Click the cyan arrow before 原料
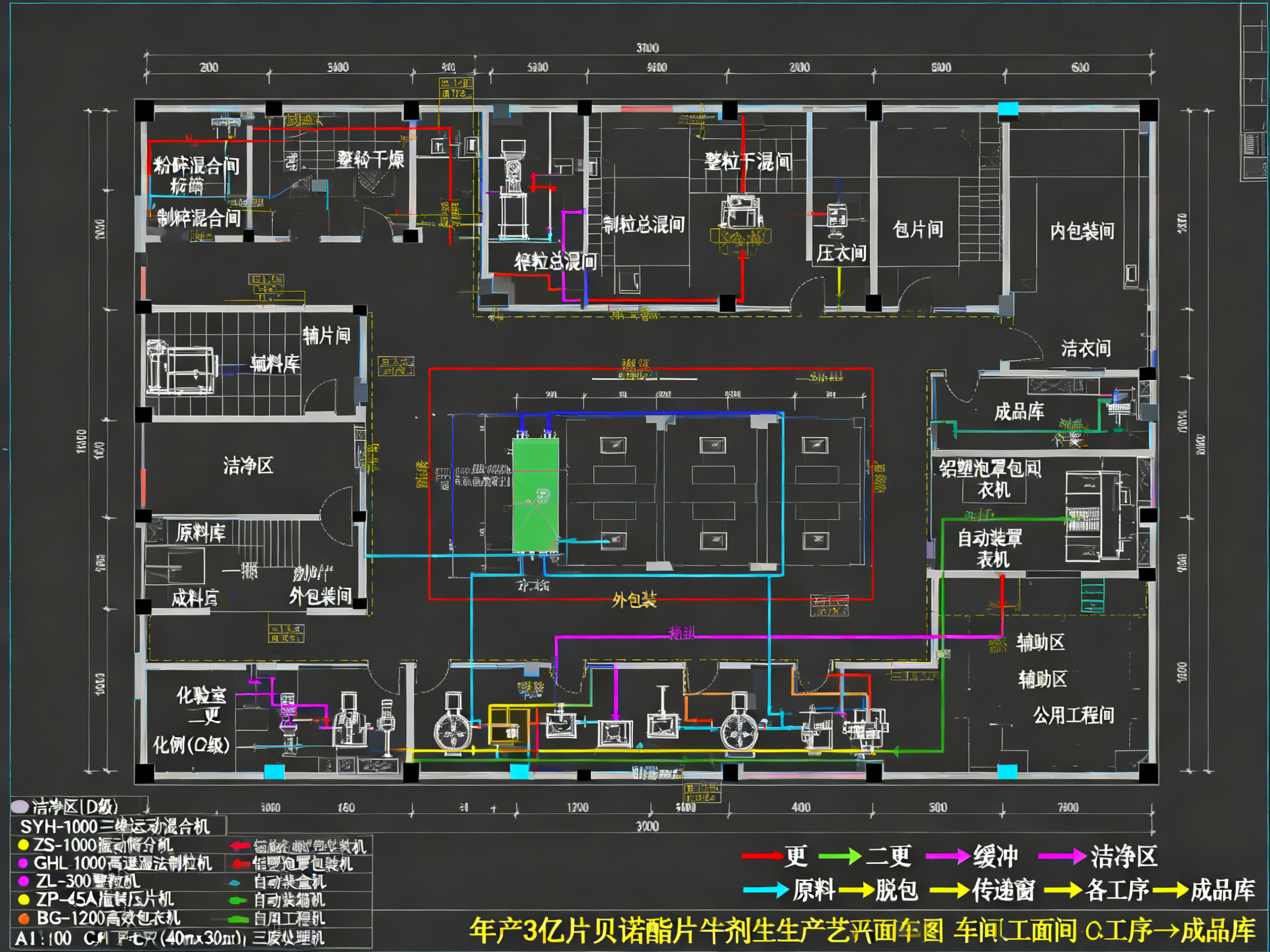Screen dimensions: 1270x952 click(x=767, y=891)
